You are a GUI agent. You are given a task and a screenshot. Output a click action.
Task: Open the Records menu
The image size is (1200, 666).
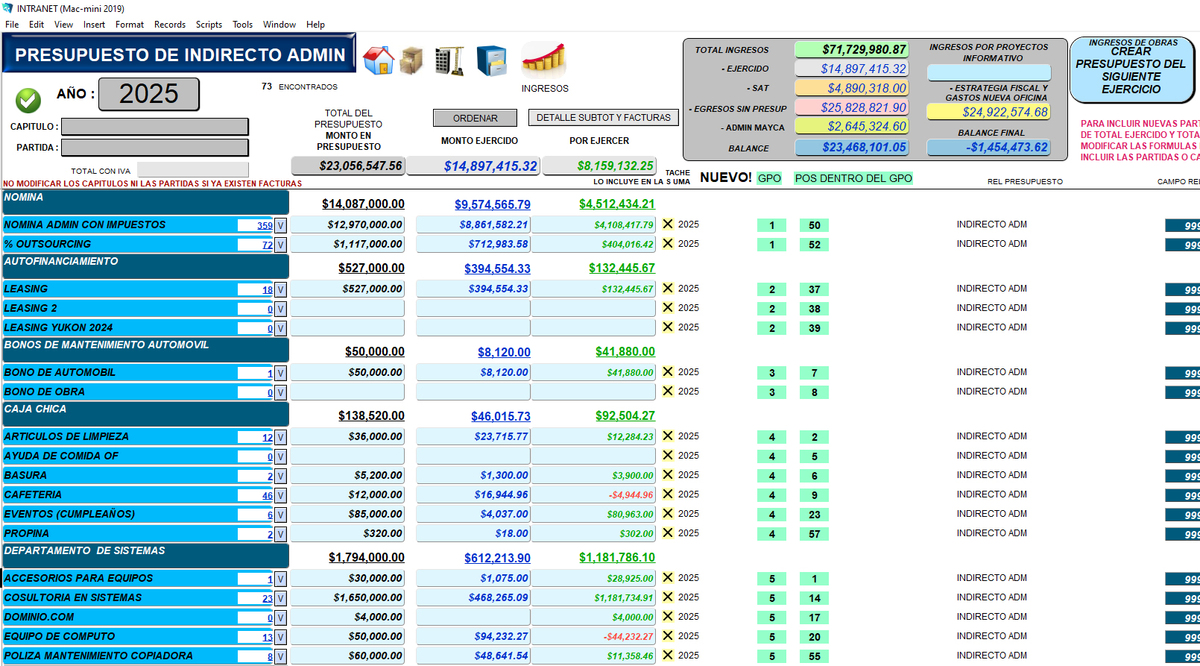tap(170, 24)
